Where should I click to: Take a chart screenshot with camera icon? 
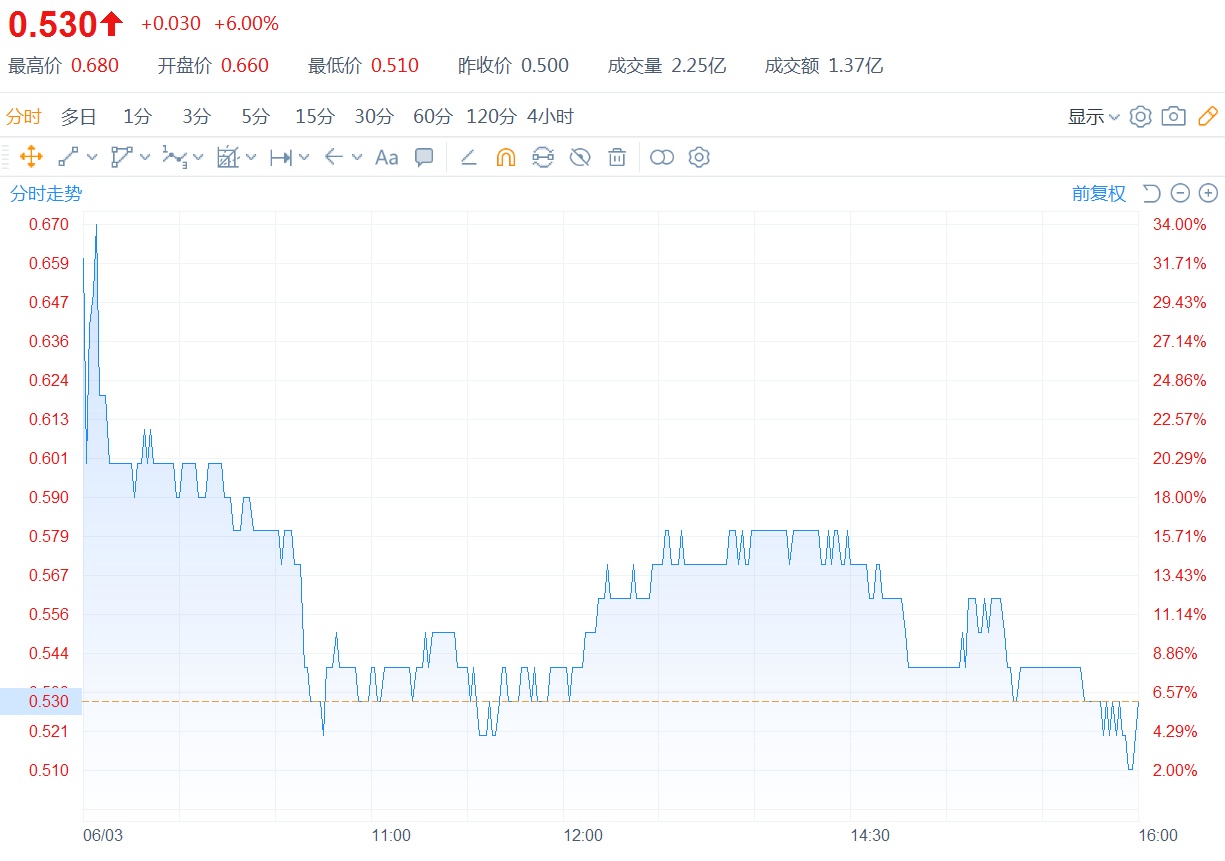(x=1174, y=116)
